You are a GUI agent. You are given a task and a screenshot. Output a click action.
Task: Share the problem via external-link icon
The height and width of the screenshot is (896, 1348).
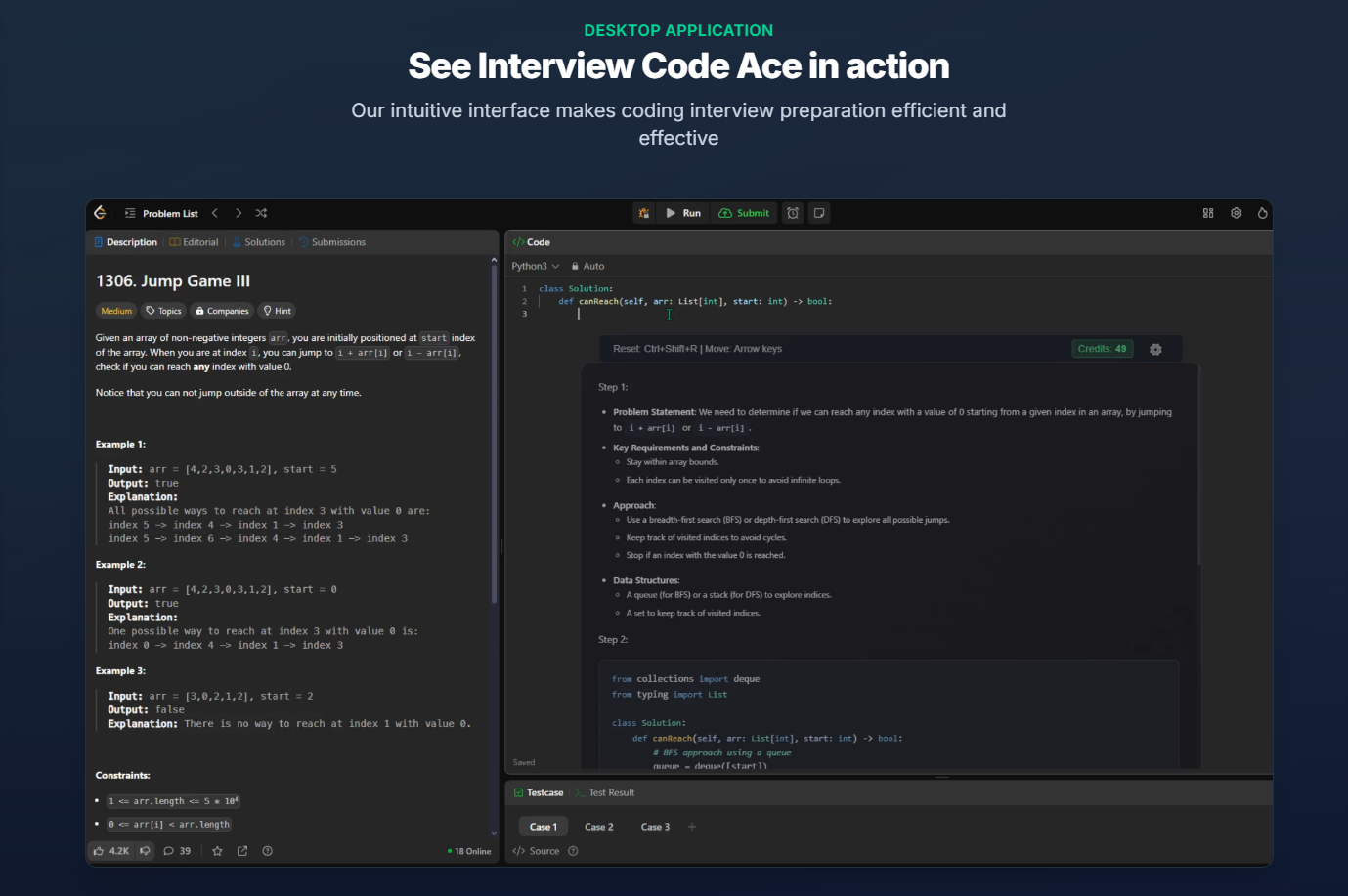(242, 851)
